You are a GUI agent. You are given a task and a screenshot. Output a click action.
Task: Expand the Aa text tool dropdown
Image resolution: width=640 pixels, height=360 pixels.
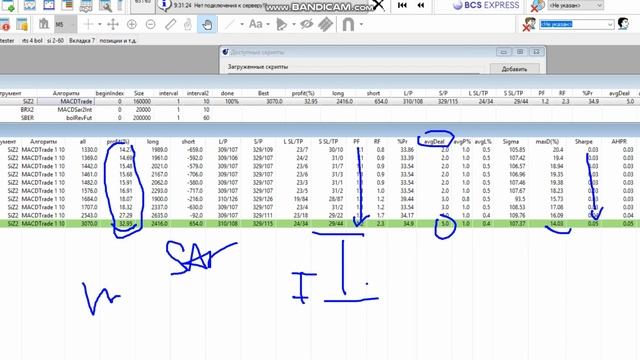[x=268, y=24]
